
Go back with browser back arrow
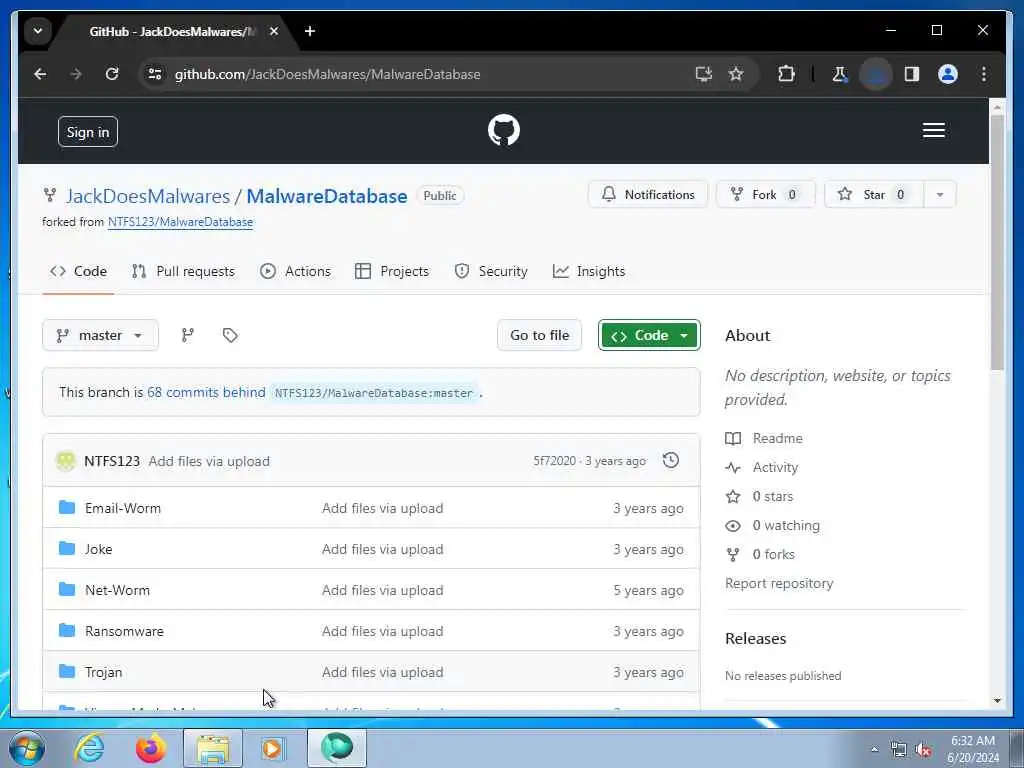[x=40, y=74]
